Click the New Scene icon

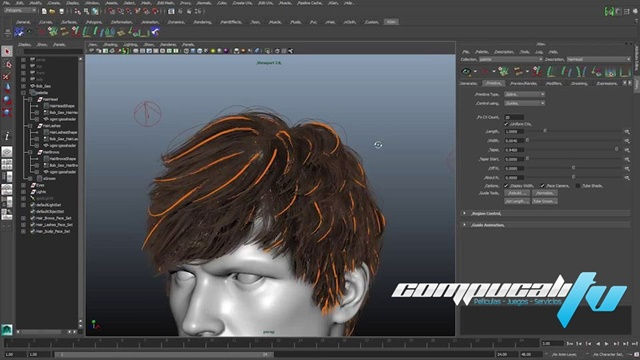44,11
